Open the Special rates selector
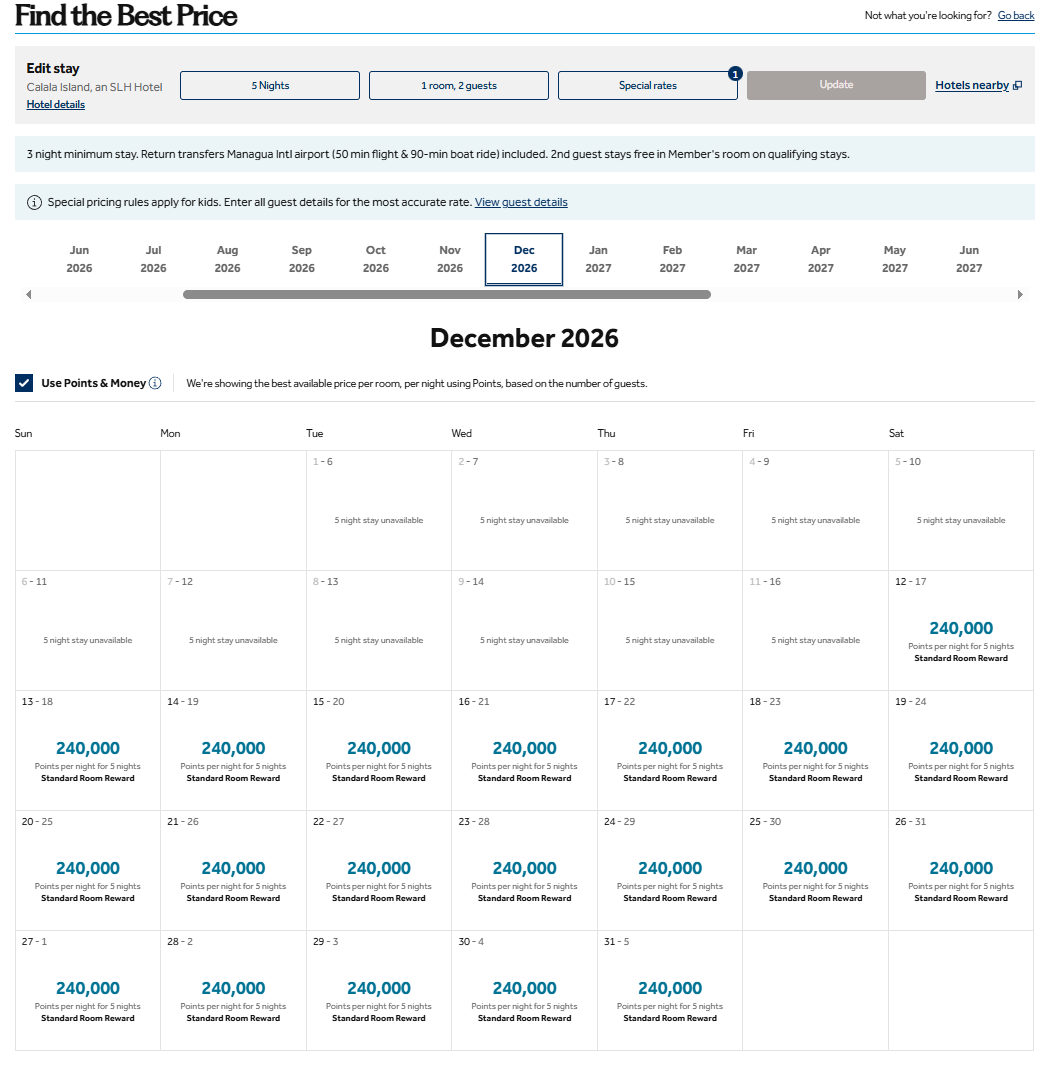The image size is (1061, 1075). tap(647, 86)
